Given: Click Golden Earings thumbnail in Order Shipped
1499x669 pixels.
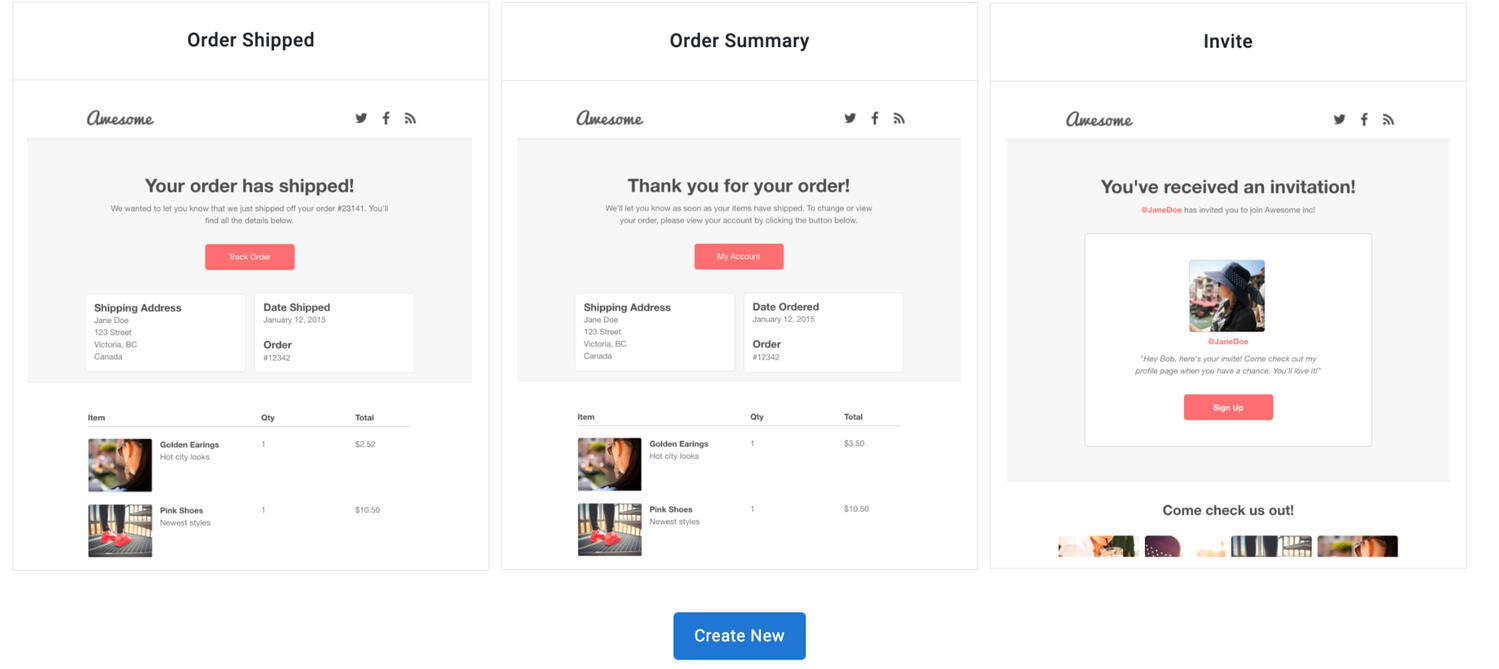Looking at the screenshot, I should tap(120, 465).
